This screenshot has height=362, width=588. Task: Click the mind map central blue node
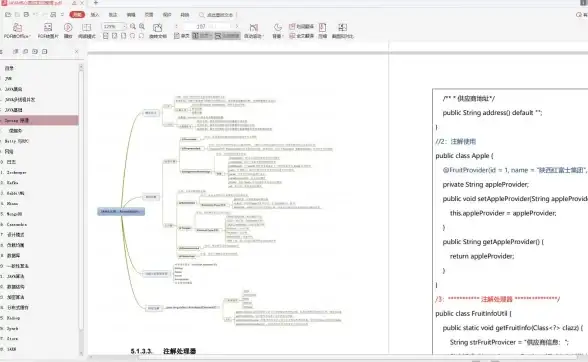pos(121,212)
